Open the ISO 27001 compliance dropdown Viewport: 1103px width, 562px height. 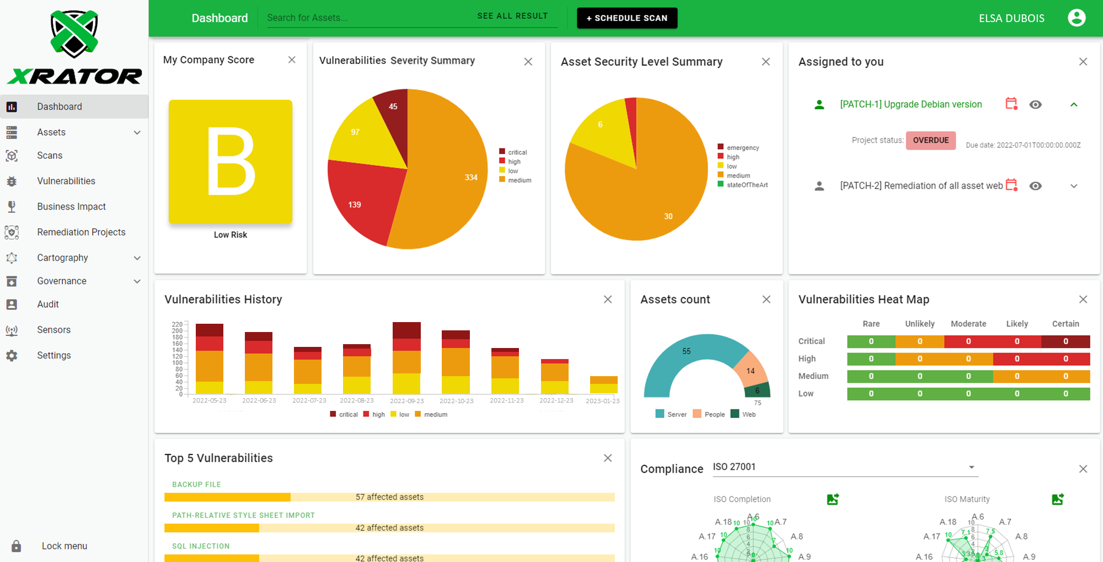pos(844,468)
